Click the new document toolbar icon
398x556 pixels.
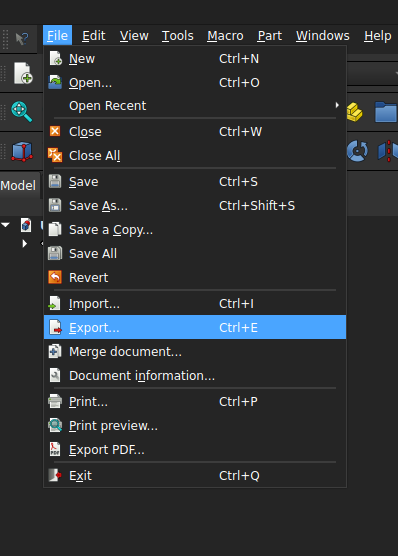click(x=23, y=73)
